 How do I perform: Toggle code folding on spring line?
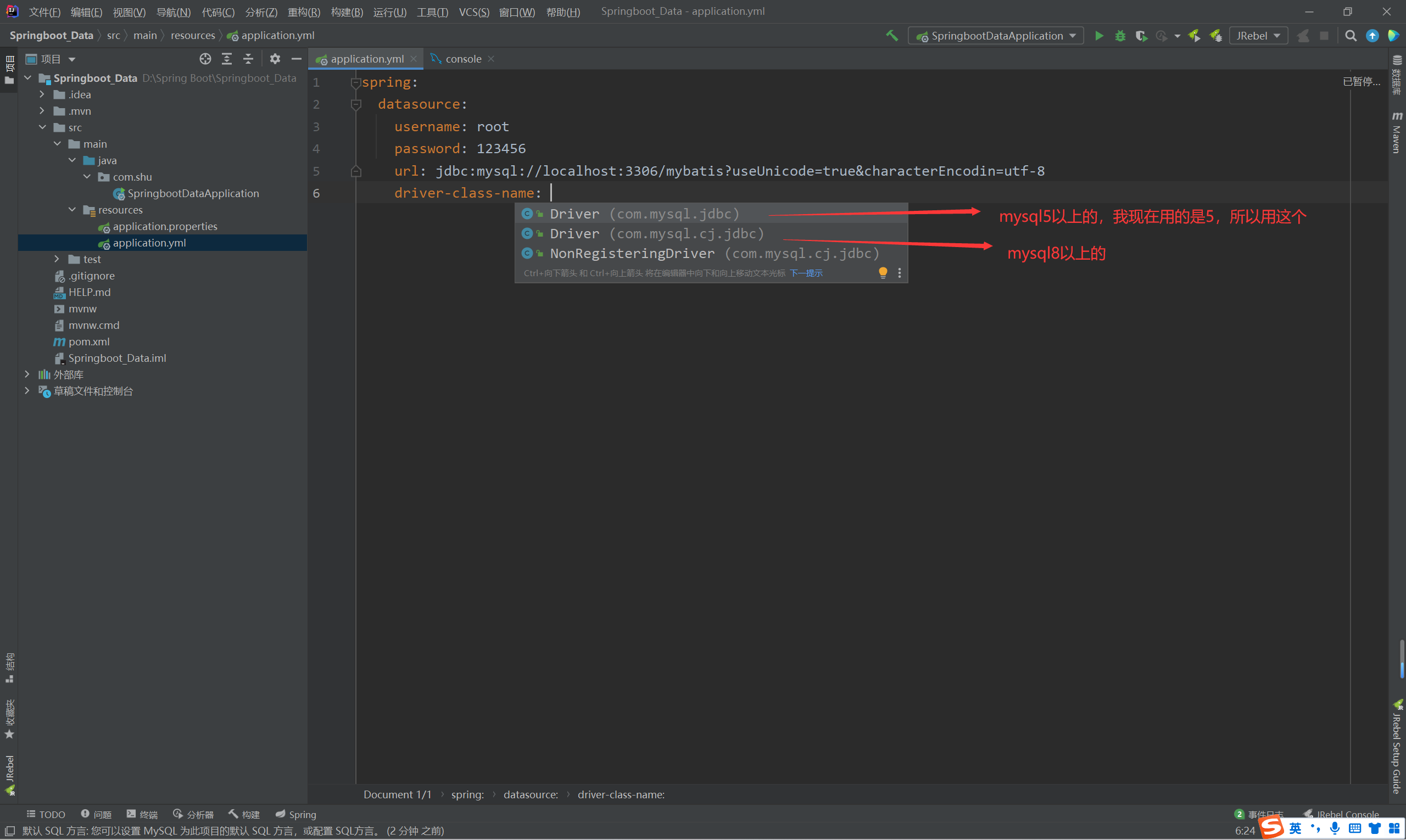[x=355, y=83]
